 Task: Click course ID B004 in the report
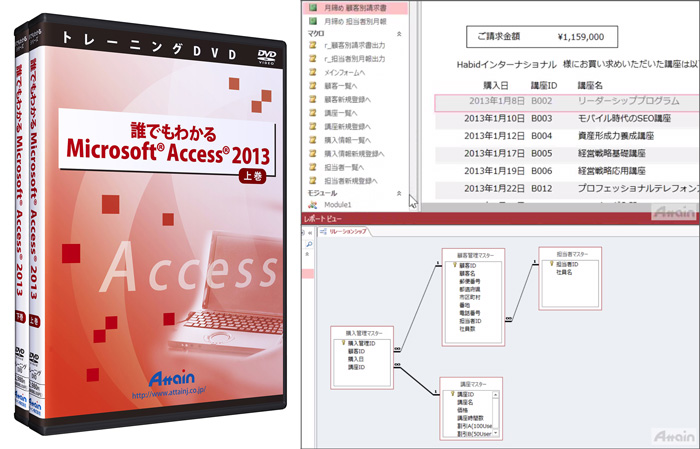coord(542,136)
